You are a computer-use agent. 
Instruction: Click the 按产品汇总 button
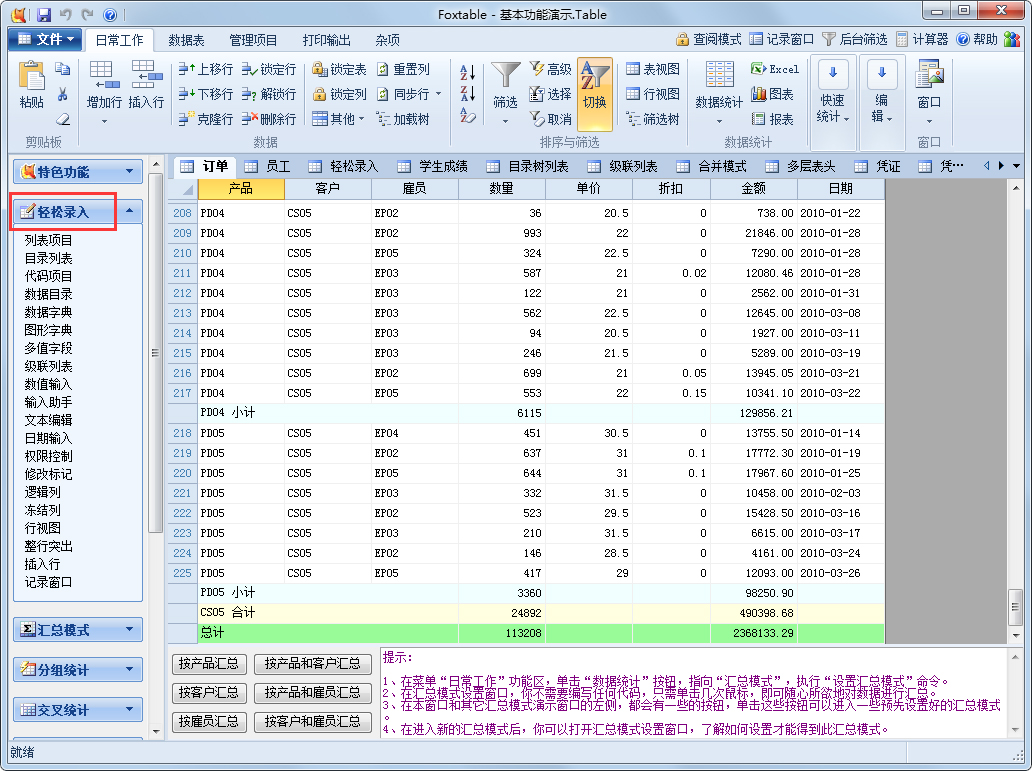point(208,663)
